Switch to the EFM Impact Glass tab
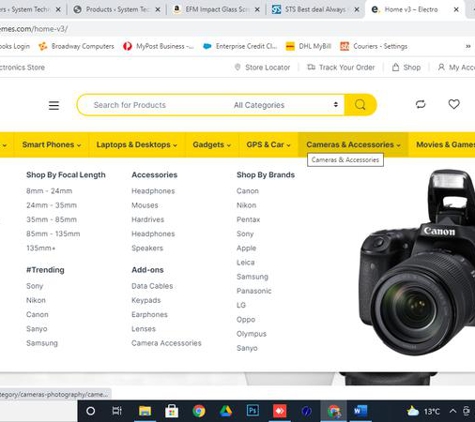 pyautogui.click(x=217, y=10)
